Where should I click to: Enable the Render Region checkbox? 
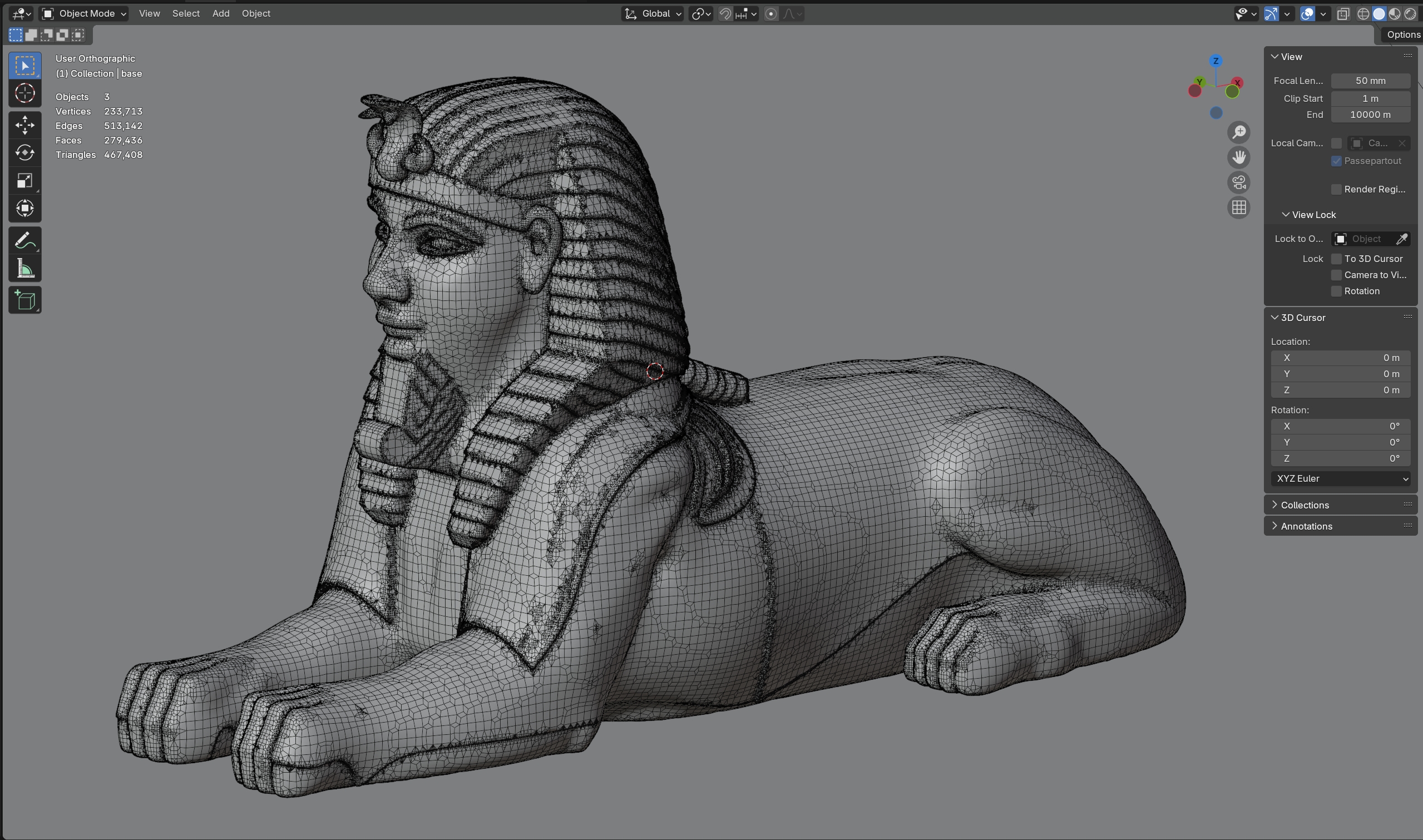click(1336, 189)
